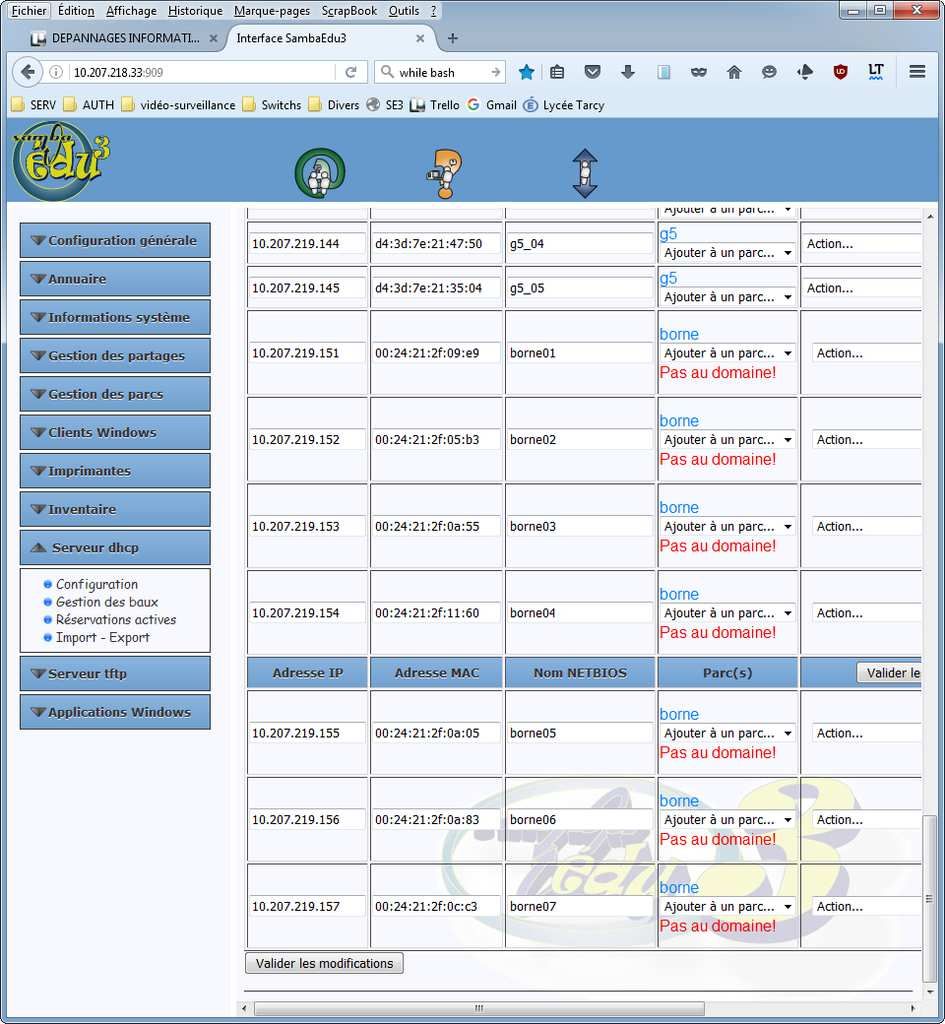Click the uBlock shield icon
The width and height of the screenshot is (945, 1024).
tap(841, 72)
